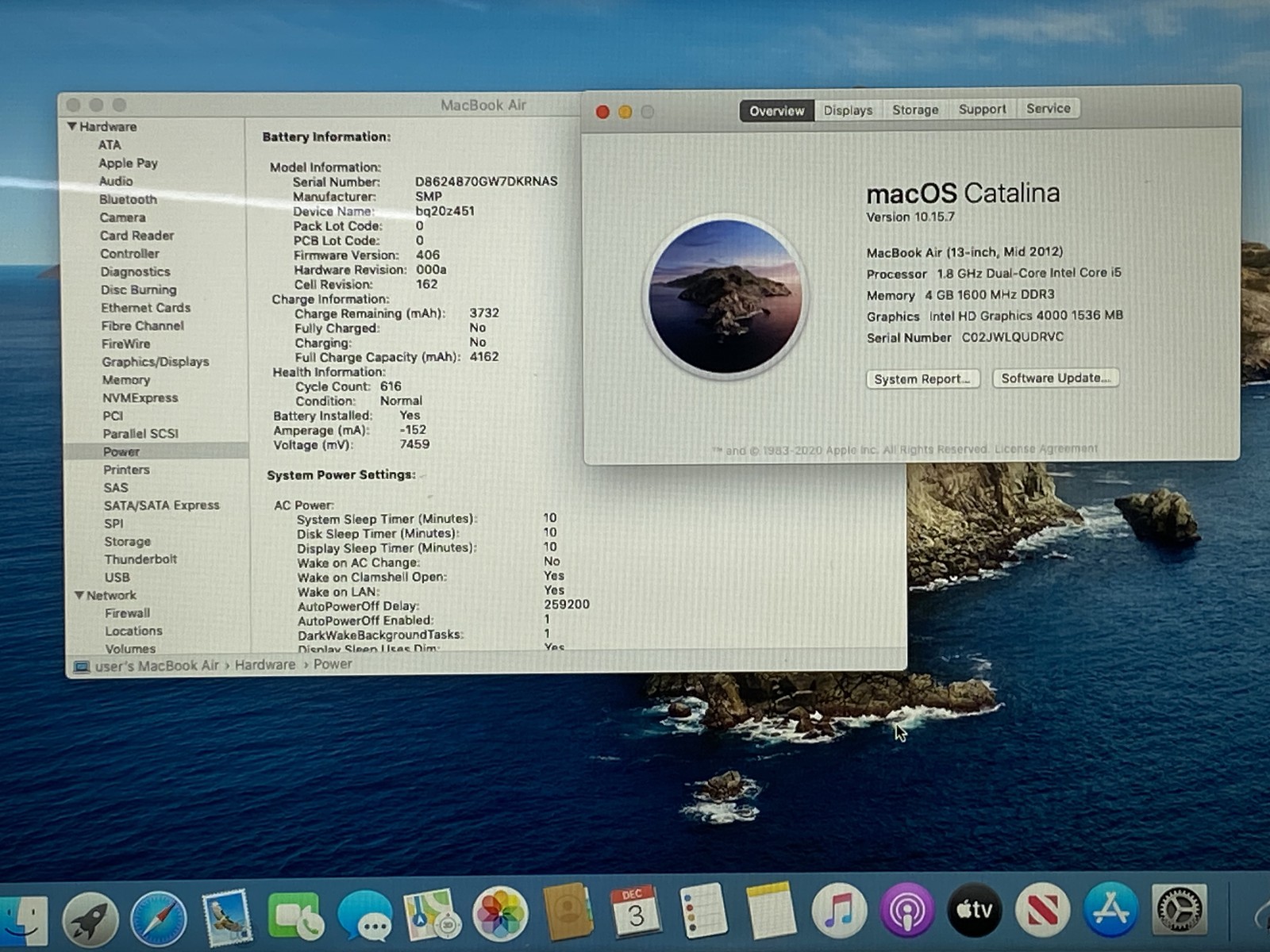Launch Music app from dock
1270x952 pixels.
[838, 911]
